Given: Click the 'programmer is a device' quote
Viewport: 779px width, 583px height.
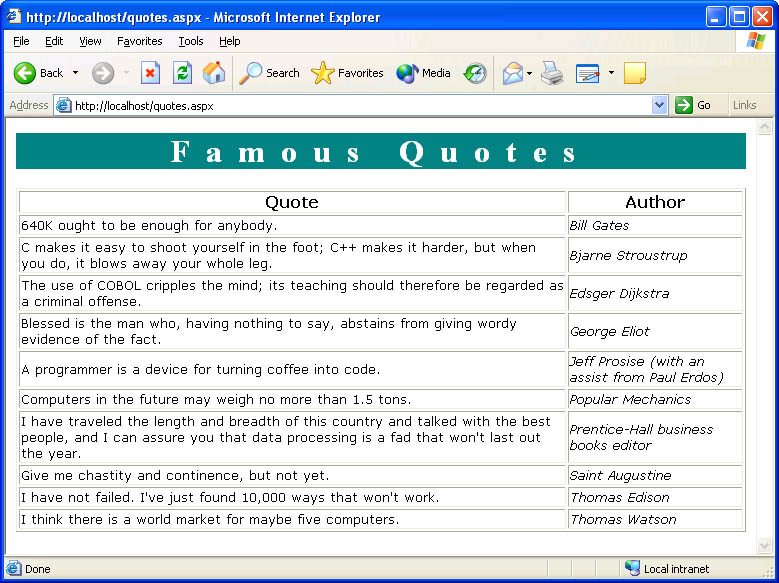Looking at the screenshot, I should click(200, 369).
